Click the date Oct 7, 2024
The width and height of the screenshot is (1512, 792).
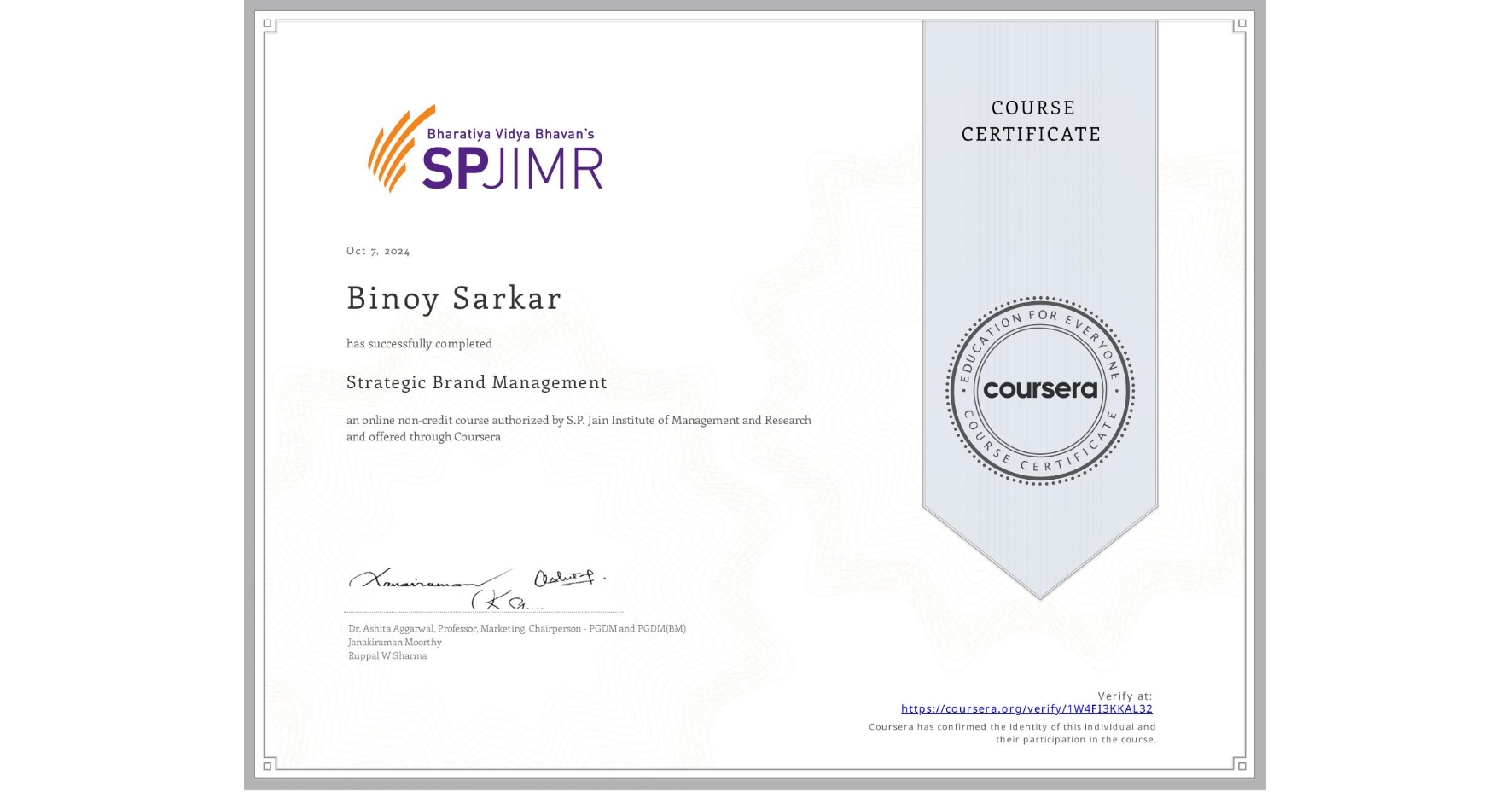(x=377, y=250)
